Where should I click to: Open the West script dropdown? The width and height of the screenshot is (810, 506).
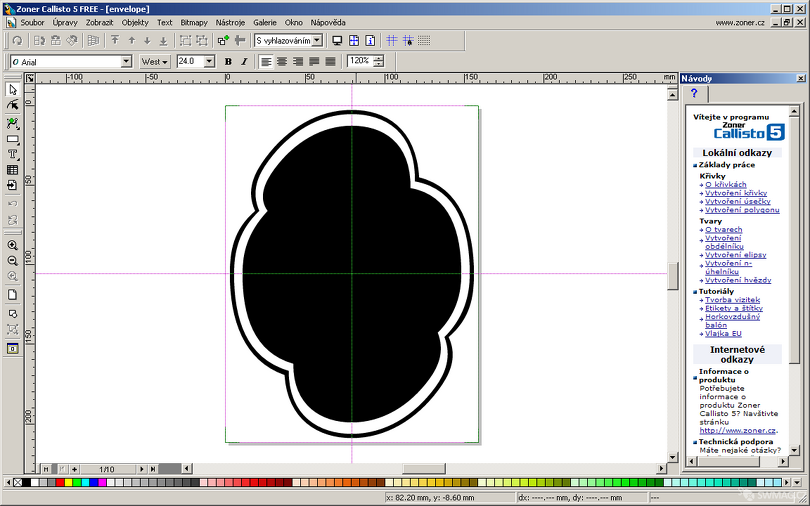pyautogui.click(x=154, y=62)
